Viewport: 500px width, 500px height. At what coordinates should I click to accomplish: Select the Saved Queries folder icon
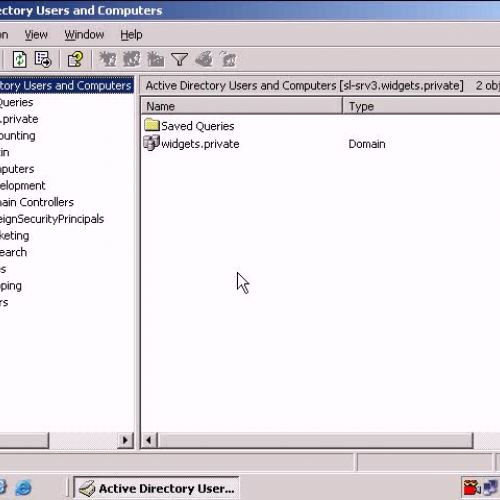(x=152, y=125)
